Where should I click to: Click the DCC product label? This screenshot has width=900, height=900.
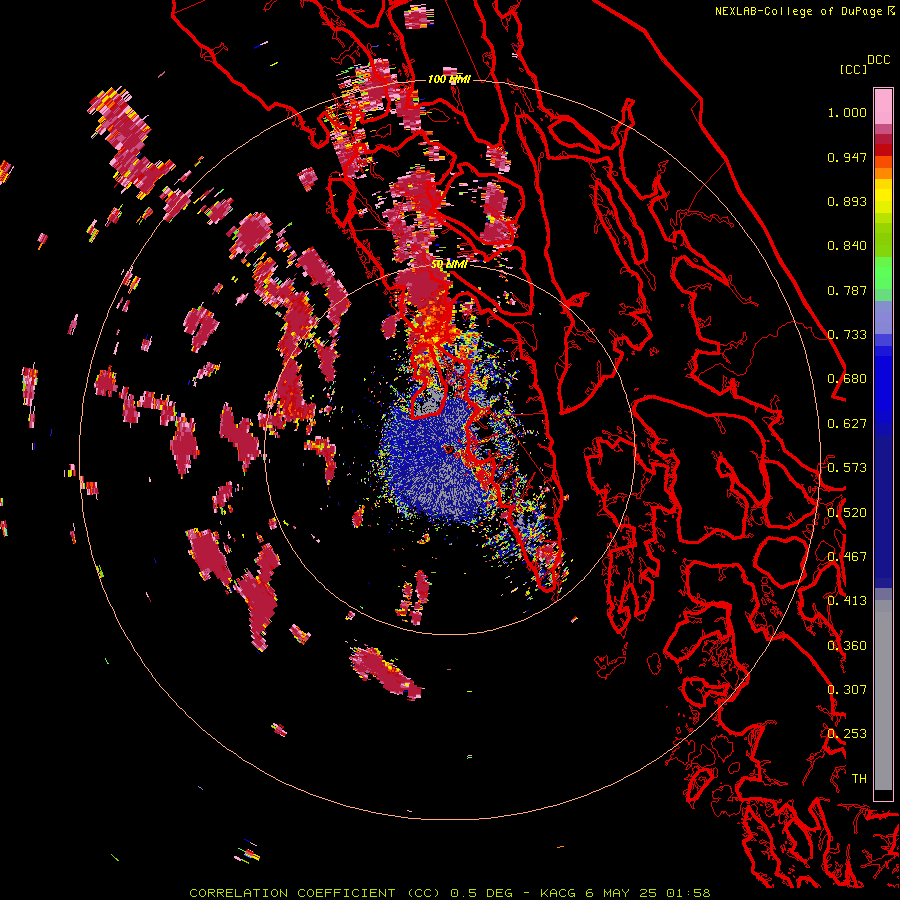(878, 60)
